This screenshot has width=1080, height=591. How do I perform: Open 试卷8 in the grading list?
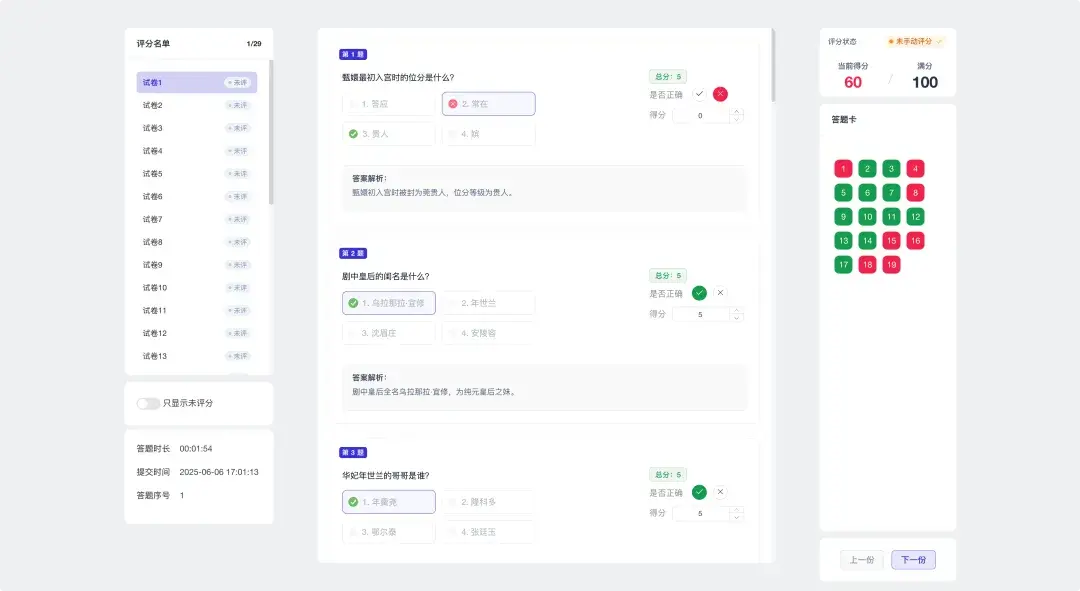point(196,242)
